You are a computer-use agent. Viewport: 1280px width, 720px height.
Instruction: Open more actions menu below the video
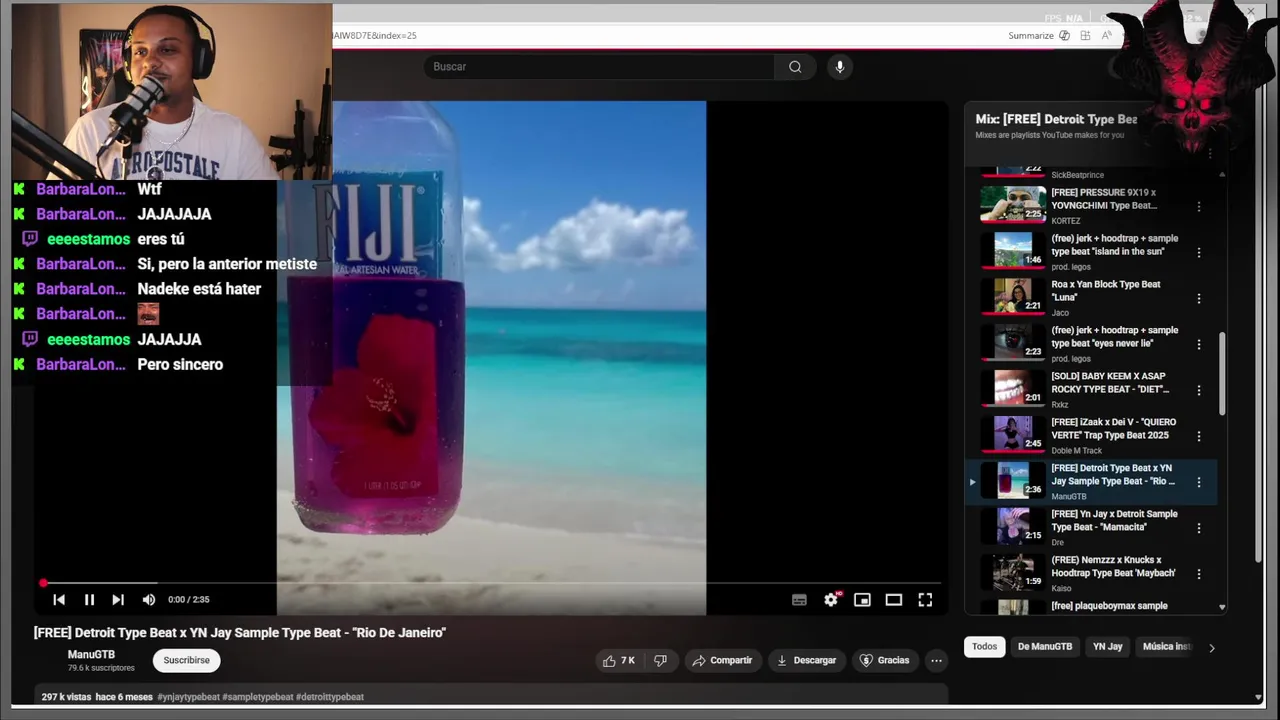pos(936,660)
